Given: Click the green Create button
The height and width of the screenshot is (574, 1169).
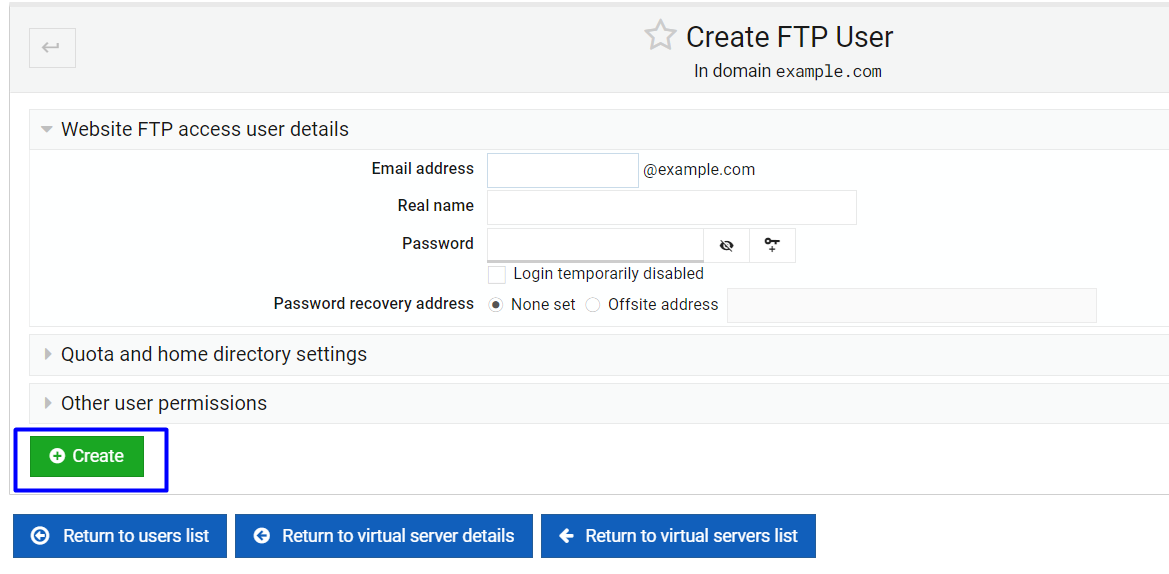Looking at the screenshot, I should [x=86, y=456].
